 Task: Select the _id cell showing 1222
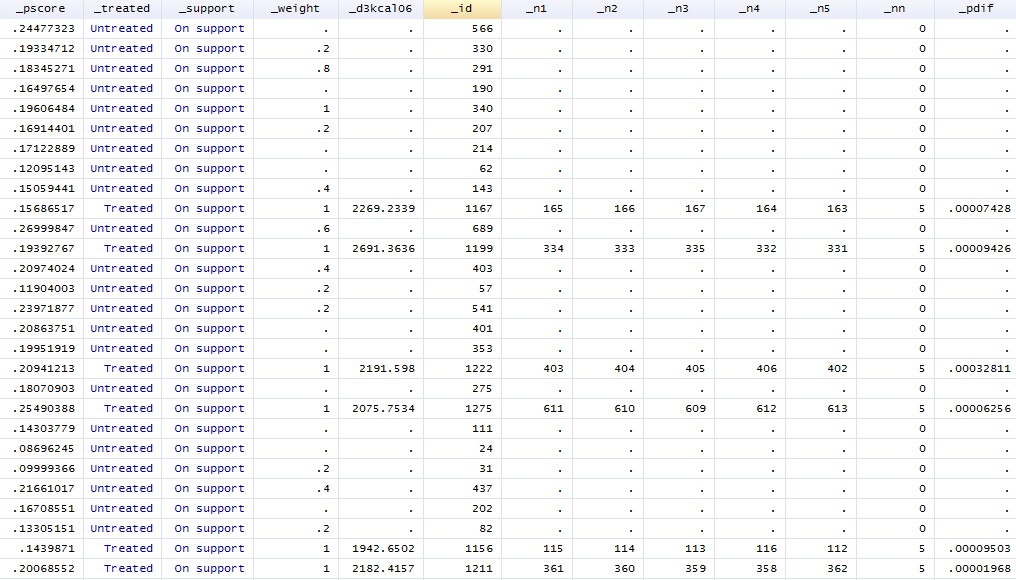pos(462,369)
